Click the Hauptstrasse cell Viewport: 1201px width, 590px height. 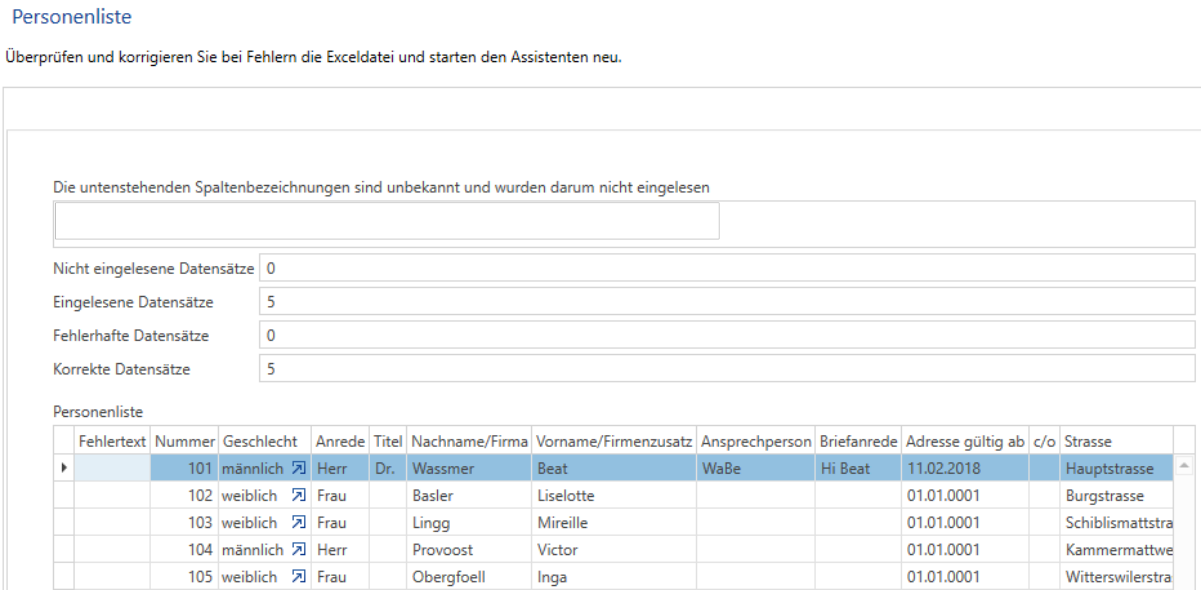click(1116, 468)
